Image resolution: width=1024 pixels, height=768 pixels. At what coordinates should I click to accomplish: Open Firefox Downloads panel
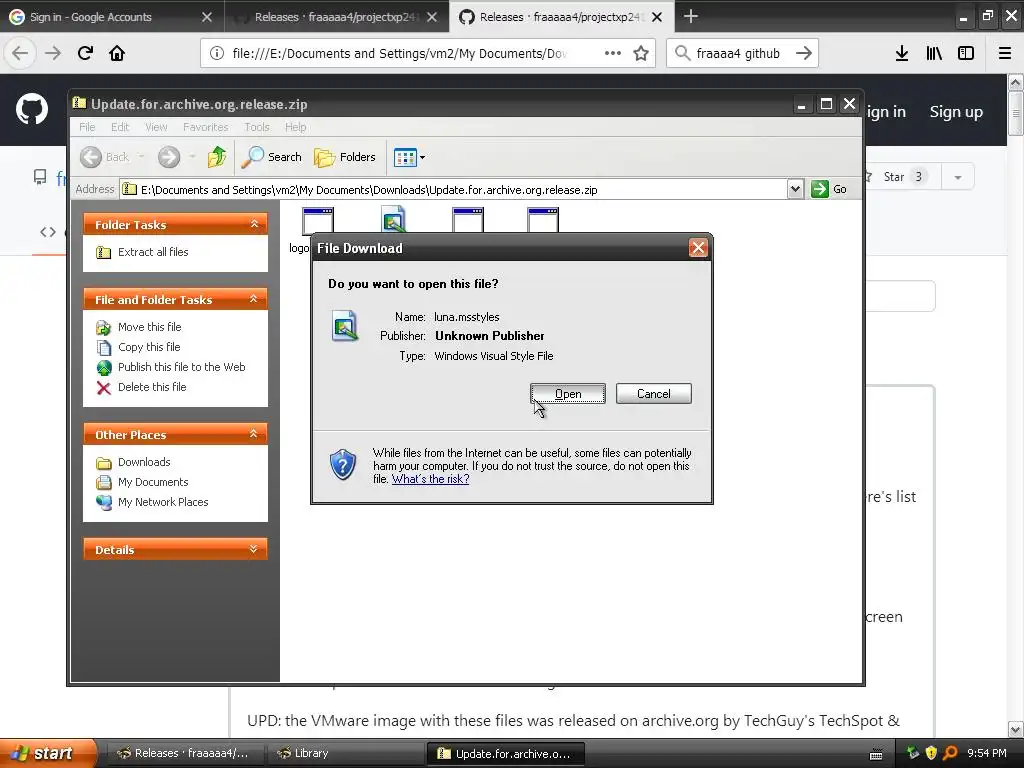[902, 53]
